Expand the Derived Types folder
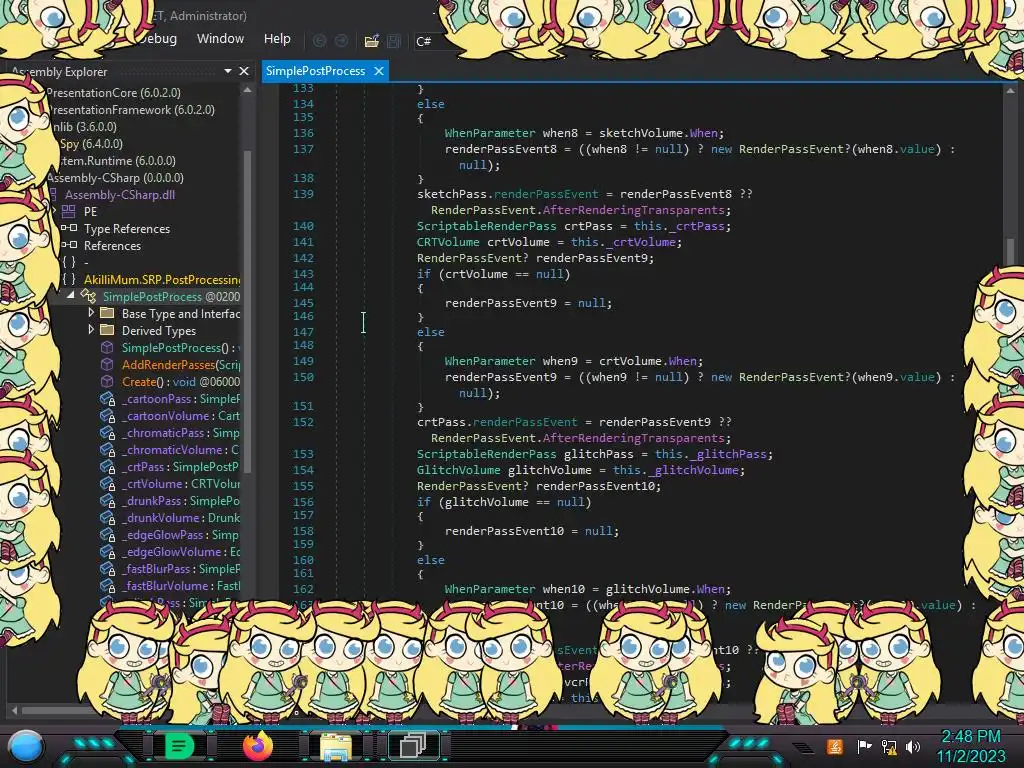 91,330
